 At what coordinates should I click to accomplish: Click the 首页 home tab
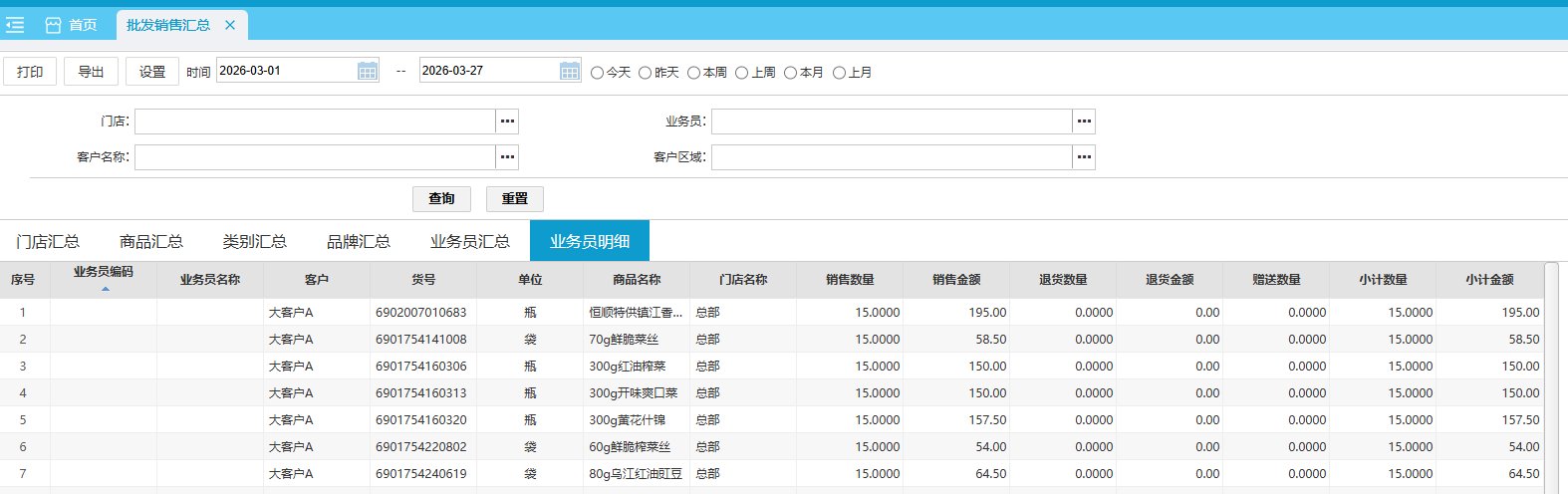coord(72,25)
